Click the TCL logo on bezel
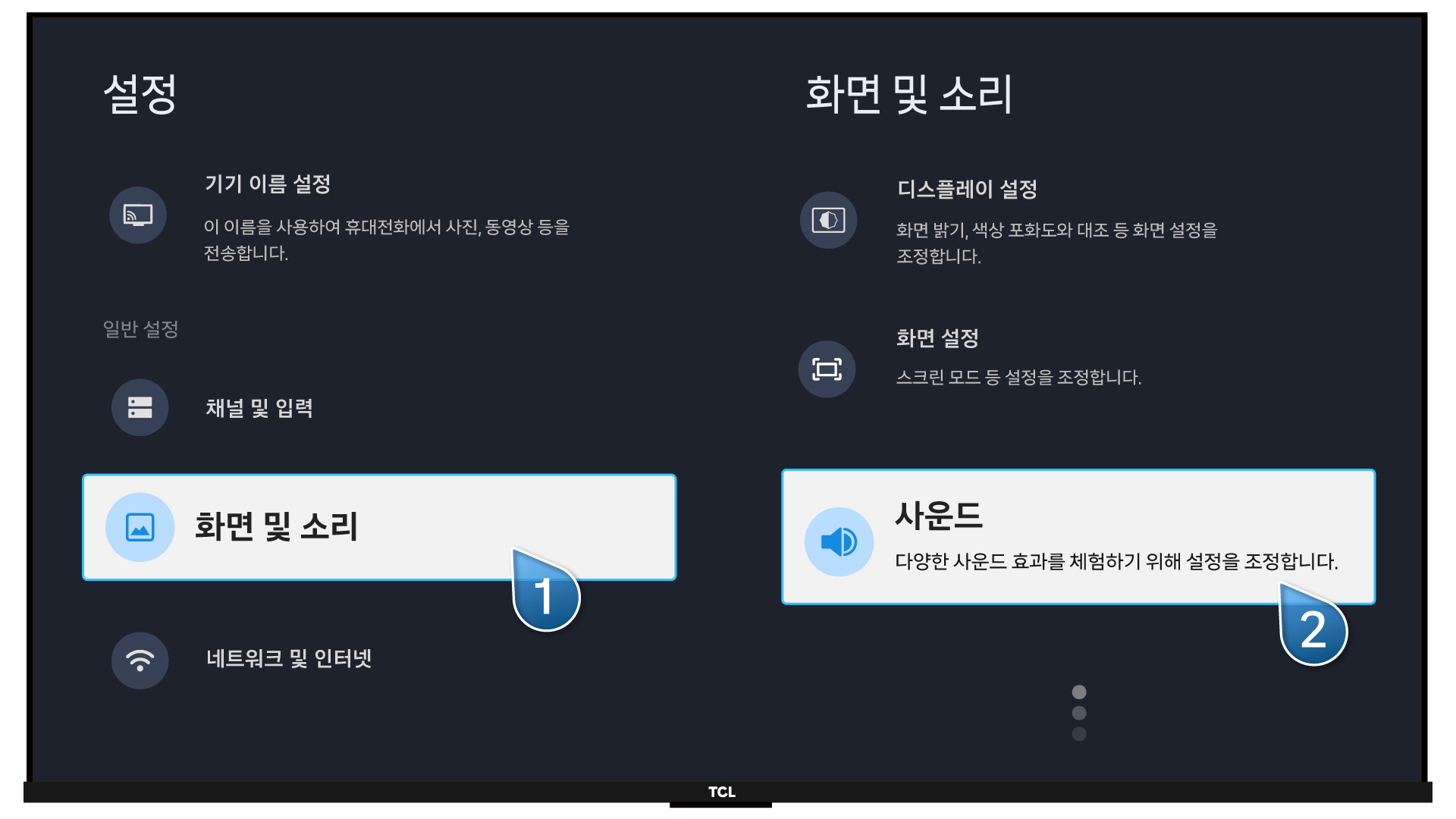The height and width of the screenshot is (819, 1456). tap(721, 792)
